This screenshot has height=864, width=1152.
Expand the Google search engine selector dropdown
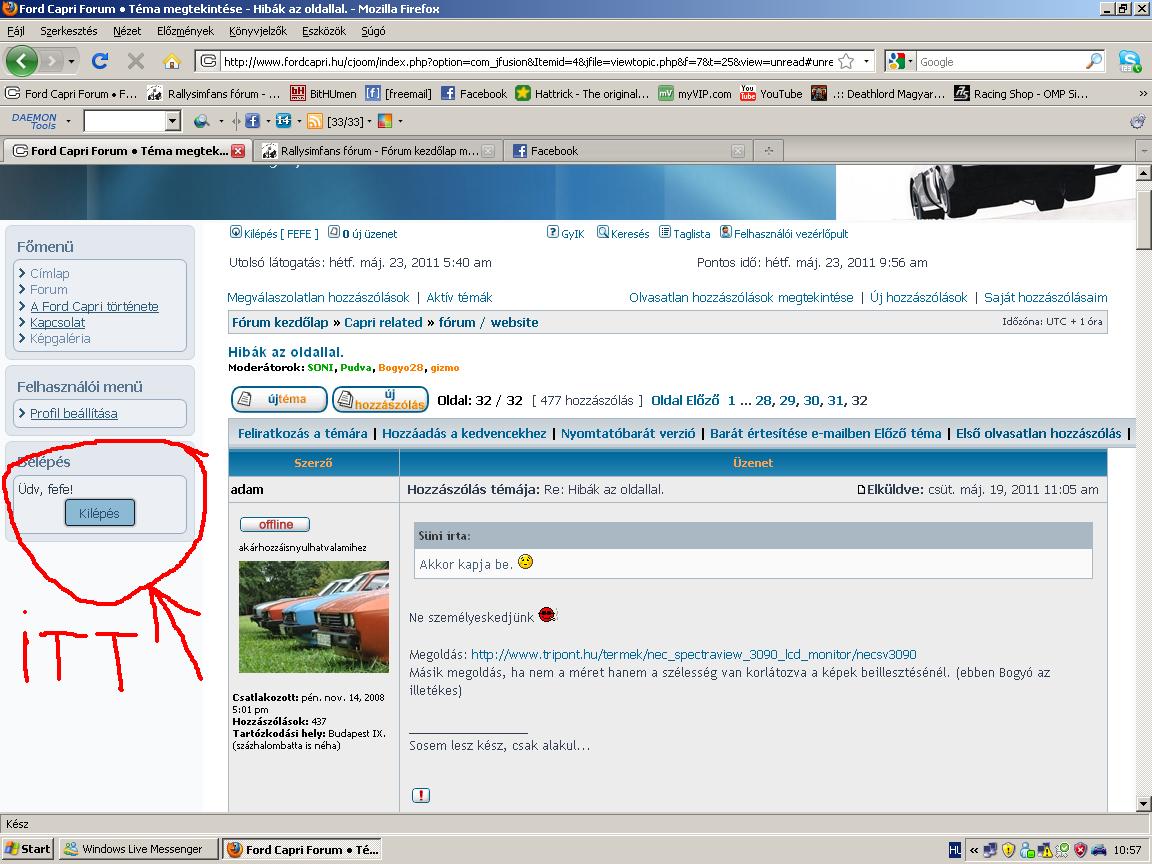[x=908, y=61]
